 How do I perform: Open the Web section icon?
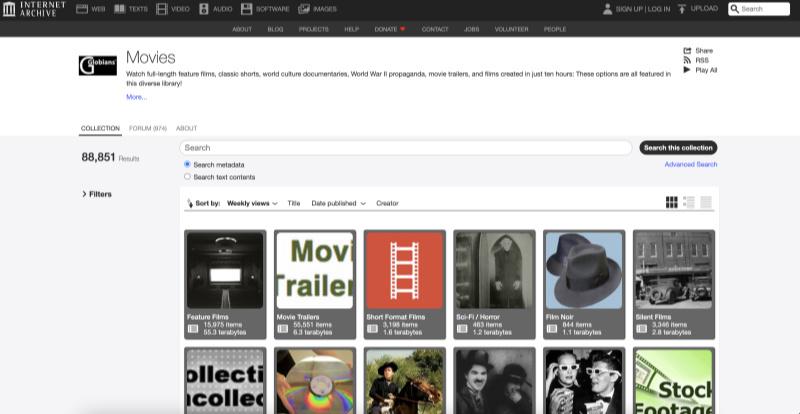pyautogui.click(x=82, y=9)
